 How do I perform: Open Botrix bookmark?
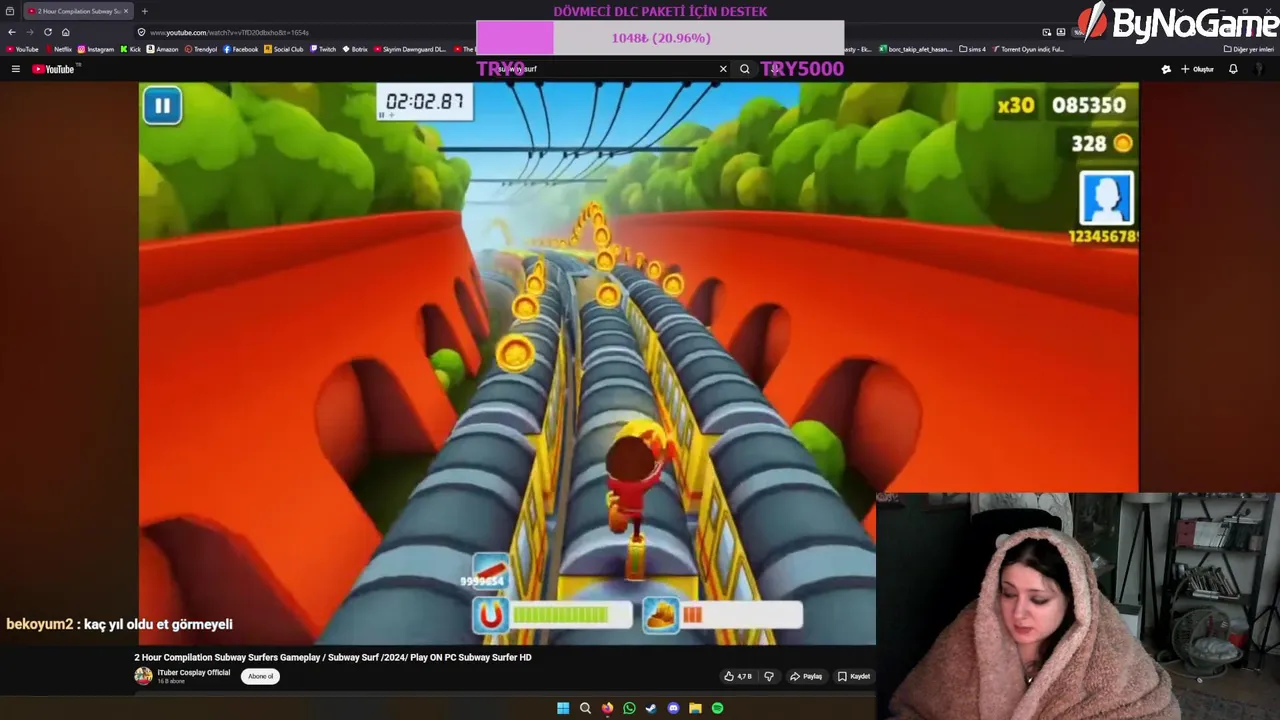355,49
